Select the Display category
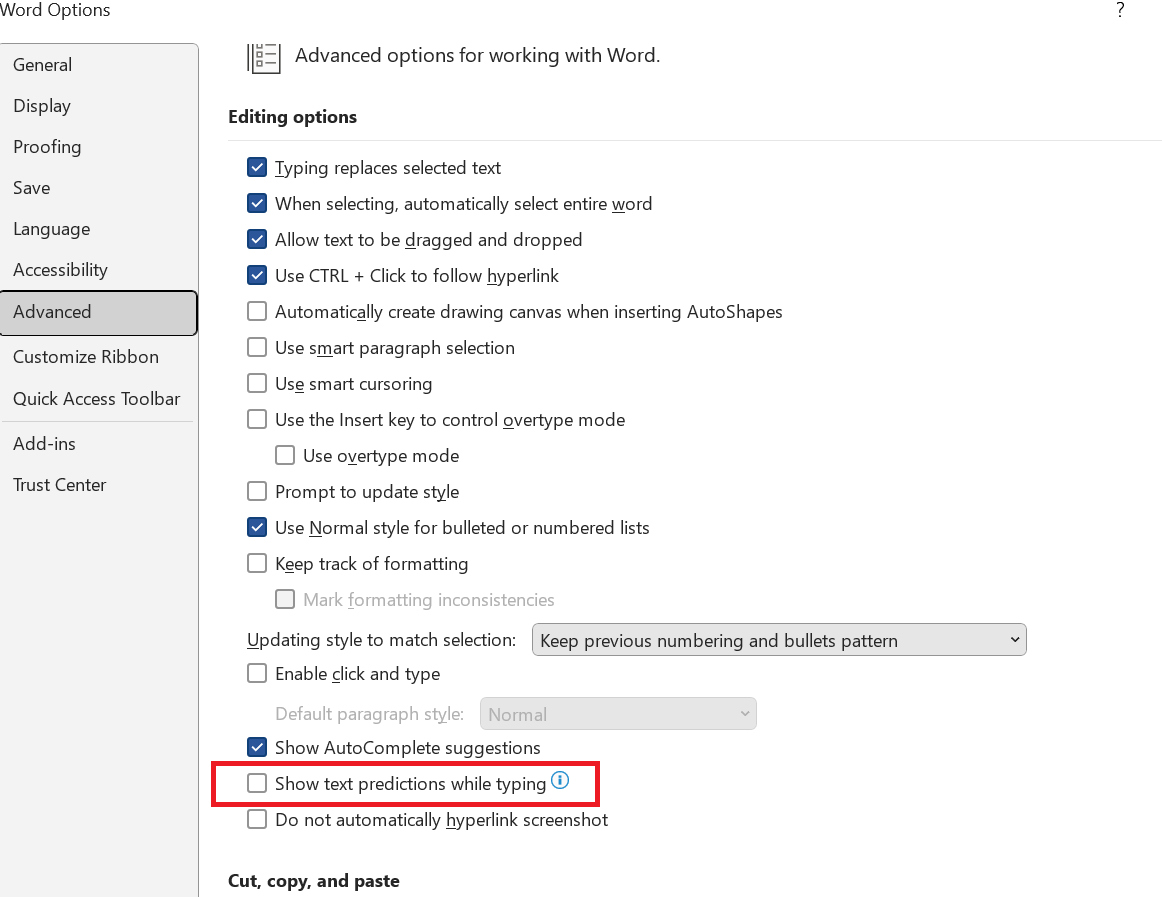This screenshot has width=1162, height=897. [42, 106]
